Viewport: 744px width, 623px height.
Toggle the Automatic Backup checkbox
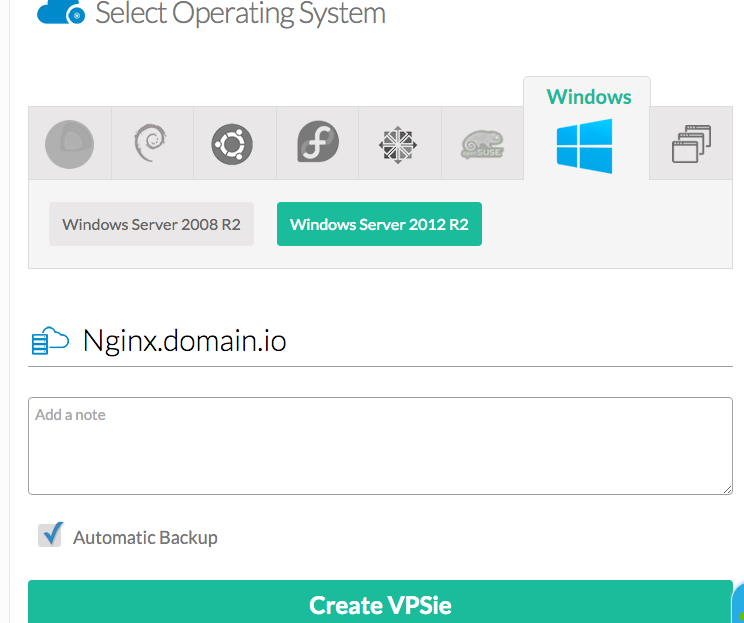50,535
